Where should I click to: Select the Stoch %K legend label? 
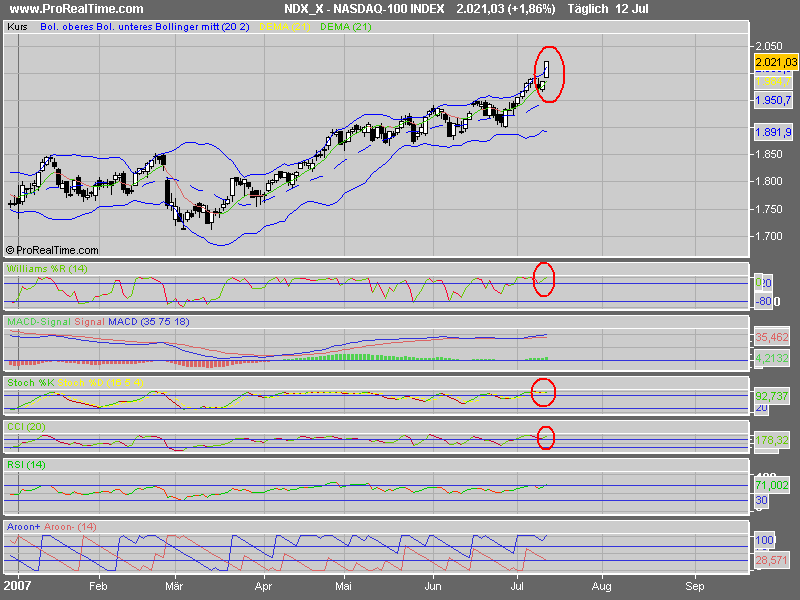pos(31,383)
